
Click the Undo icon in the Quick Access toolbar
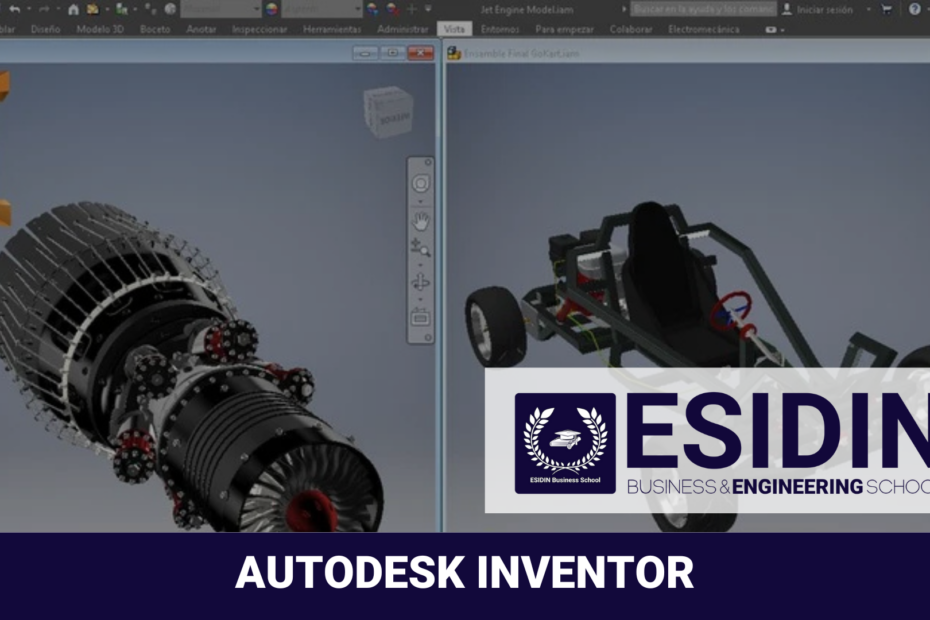tap(15, 9)
